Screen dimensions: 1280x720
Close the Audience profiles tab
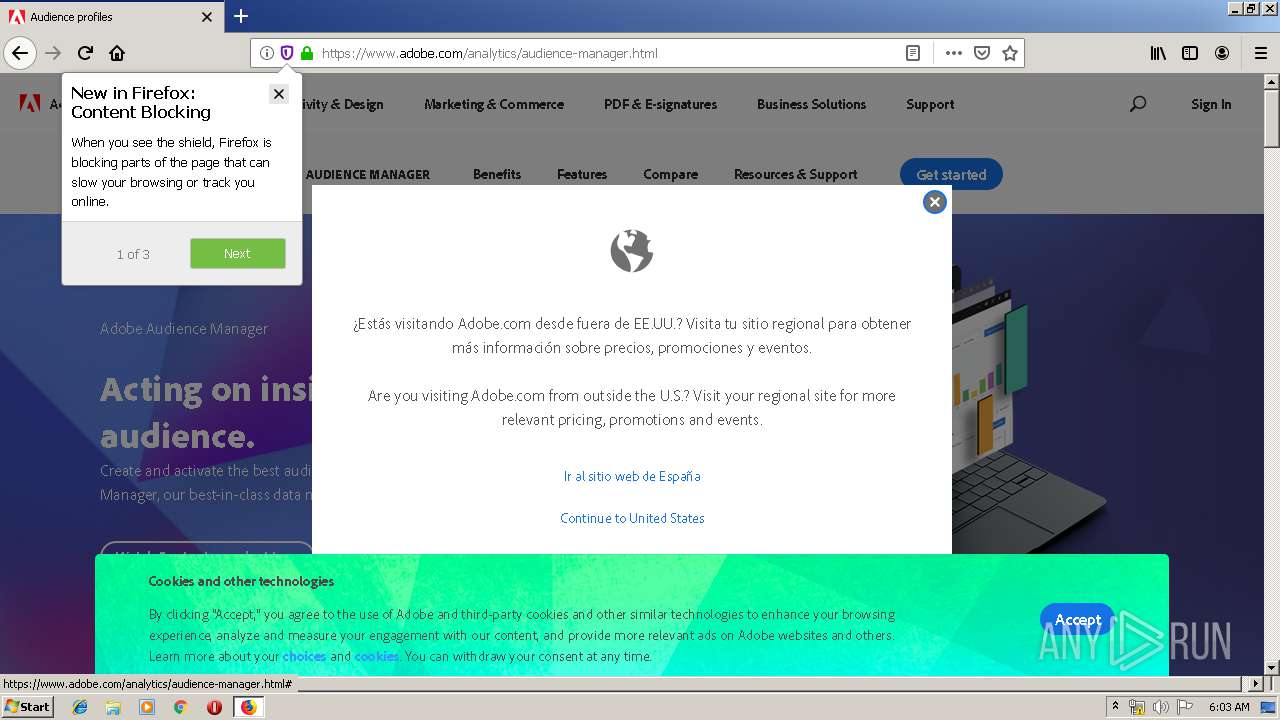point(207,17)
